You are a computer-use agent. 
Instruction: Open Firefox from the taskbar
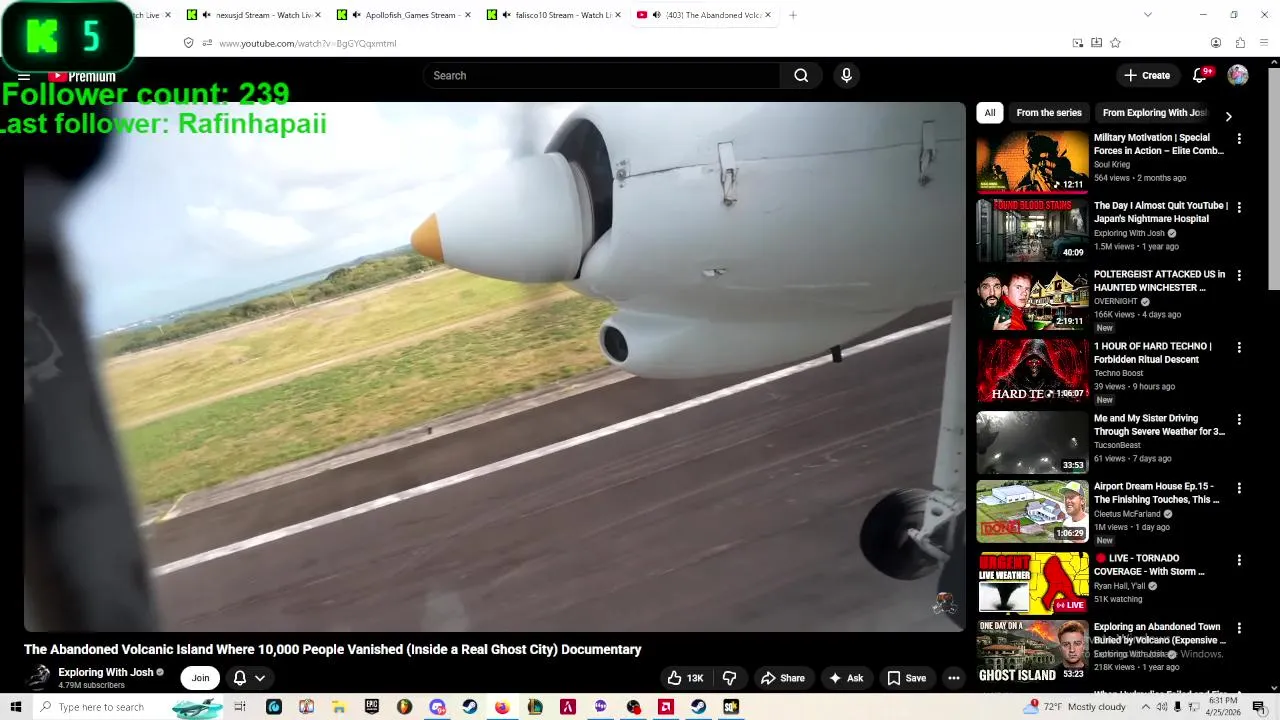click(502, 707)
